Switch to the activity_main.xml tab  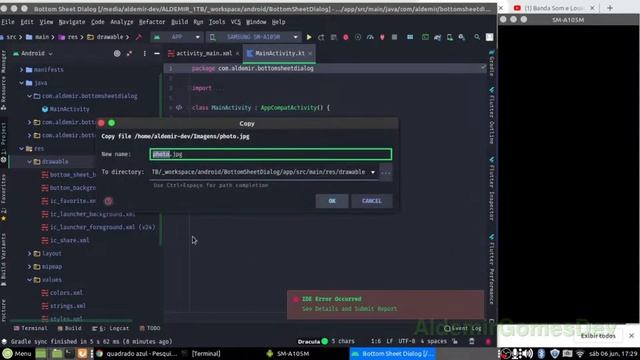[204, 53]
